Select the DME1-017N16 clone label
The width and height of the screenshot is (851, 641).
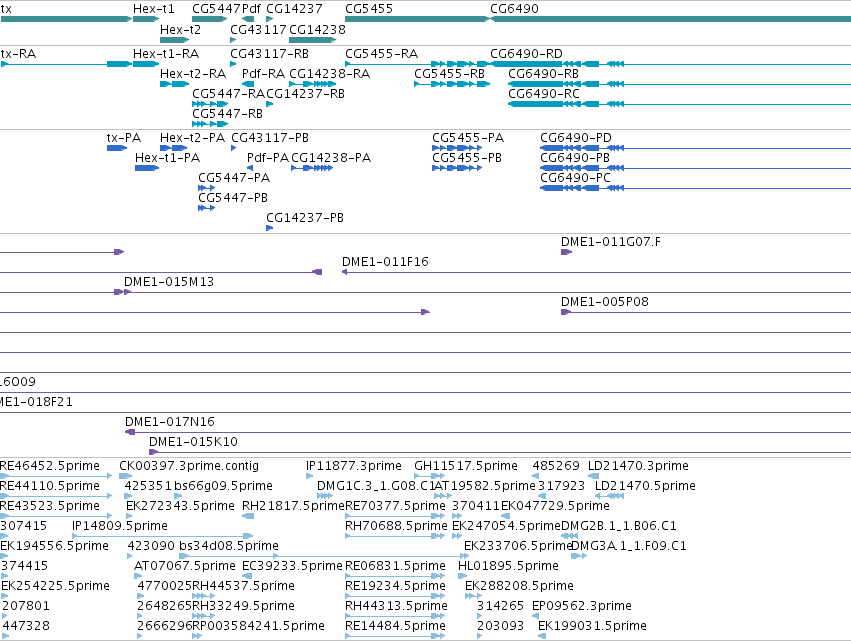click(x=170, y=422)
